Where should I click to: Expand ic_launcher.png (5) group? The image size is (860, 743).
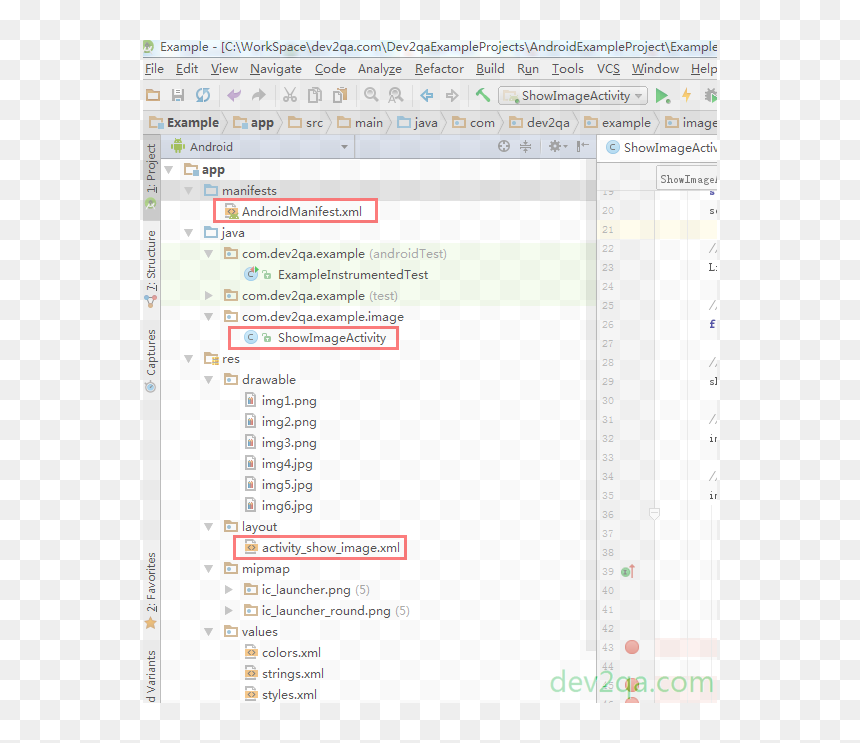click(229, 590)
